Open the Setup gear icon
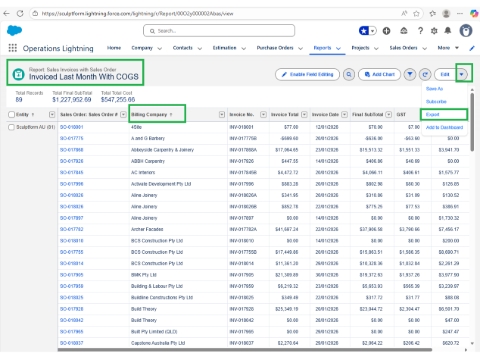Image resolution: width=480 pixels, height=360 pixels. pos(434,31)
